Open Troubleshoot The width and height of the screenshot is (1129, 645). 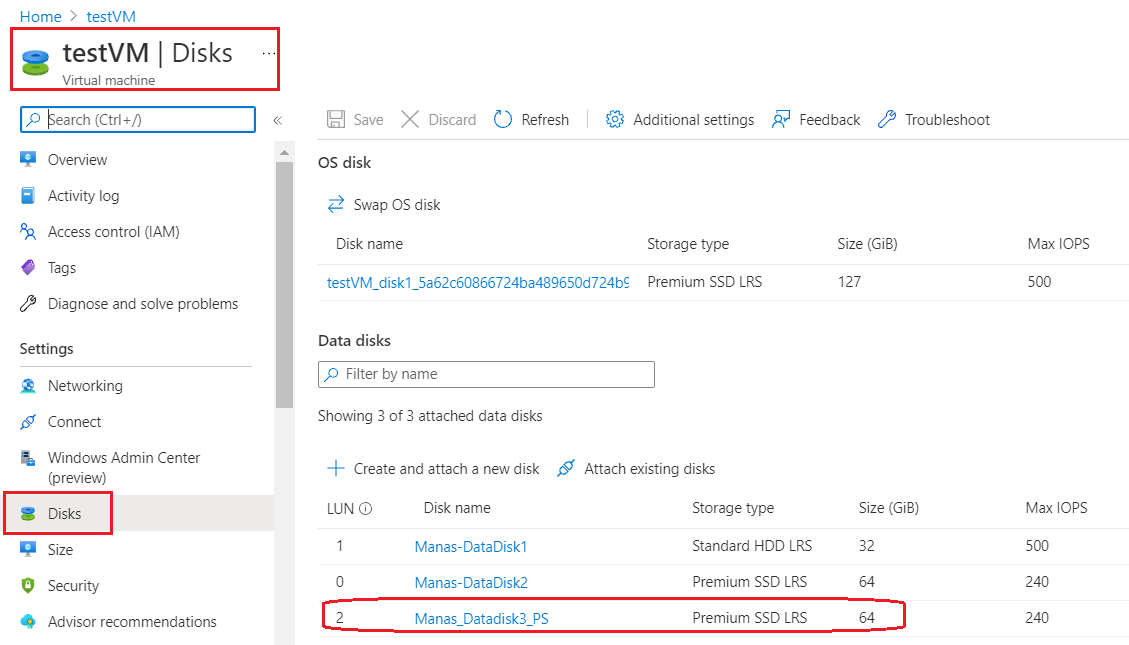tap(947, 119)
